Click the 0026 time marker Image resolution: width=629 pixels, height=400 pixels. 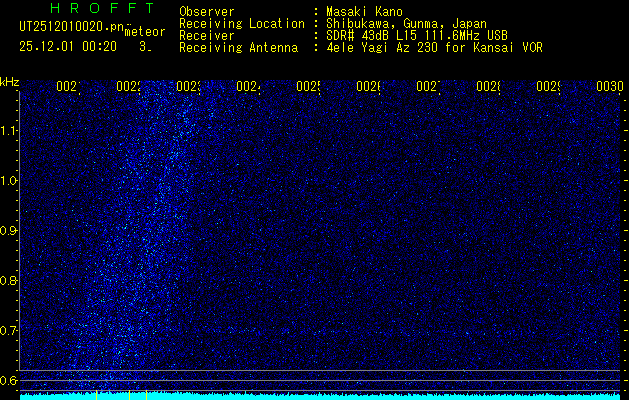[x=368, y=86]
